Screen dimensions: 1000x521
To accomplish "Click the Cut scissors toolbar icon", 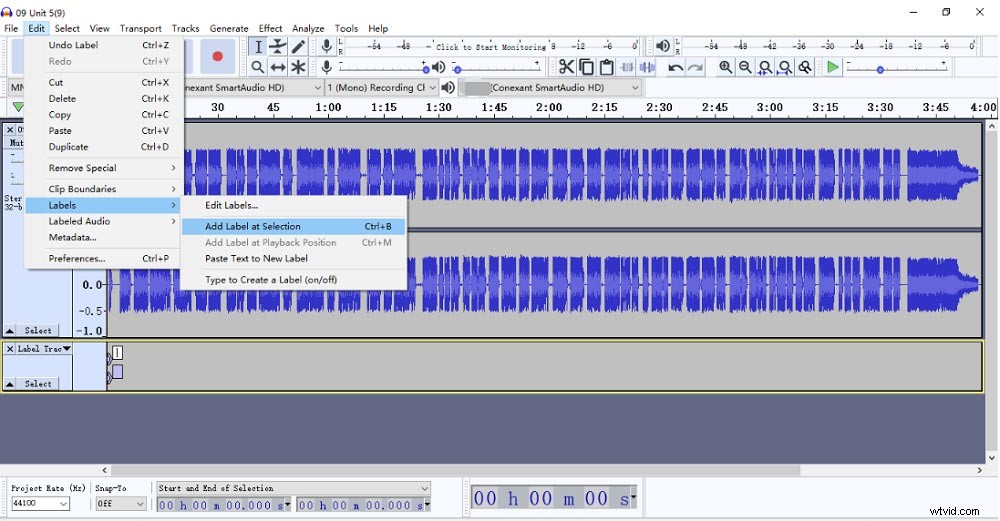I will [x=566, y=67].
